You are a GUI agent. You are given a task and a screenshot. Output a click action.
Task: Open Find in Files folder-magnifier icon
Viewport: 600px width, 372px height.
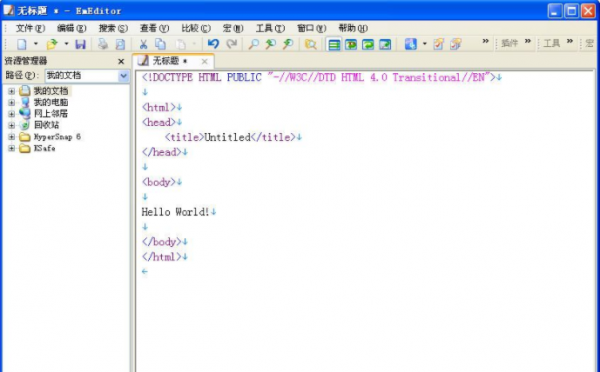pos(310,44)
